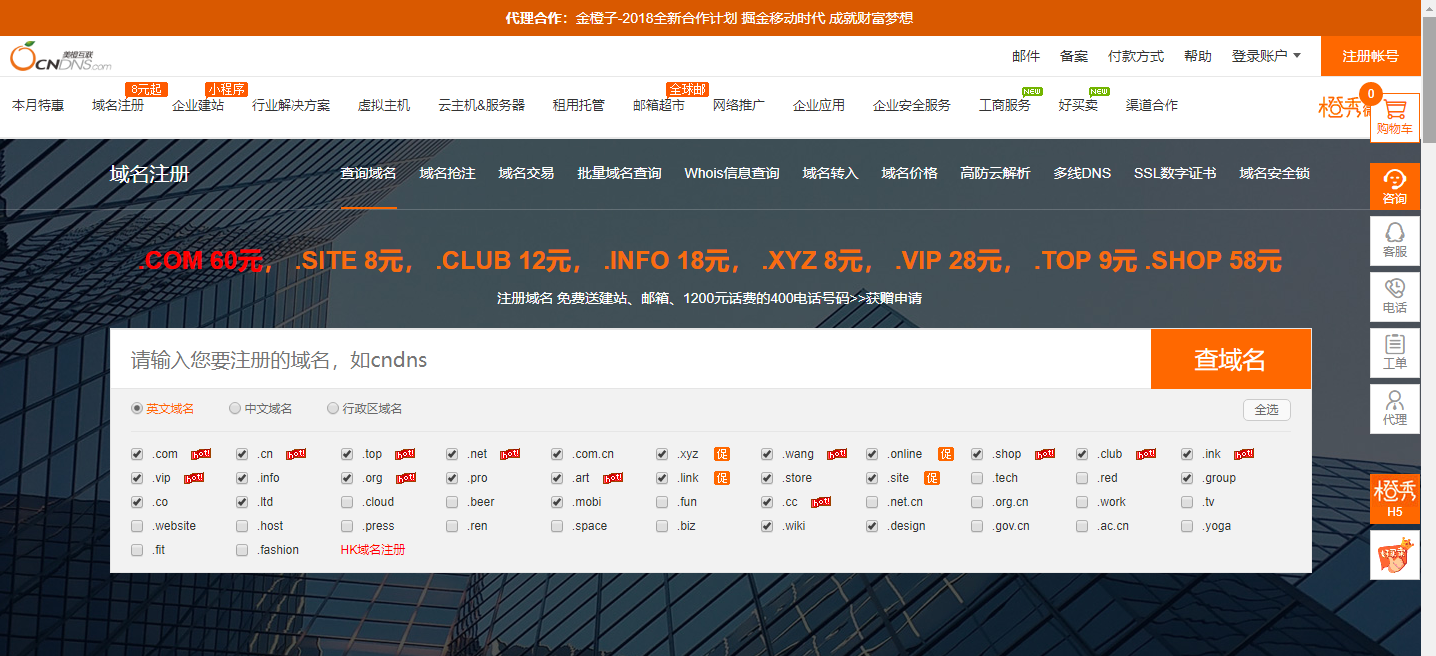Uncheck the .wiki checkbox

point(767,526)
